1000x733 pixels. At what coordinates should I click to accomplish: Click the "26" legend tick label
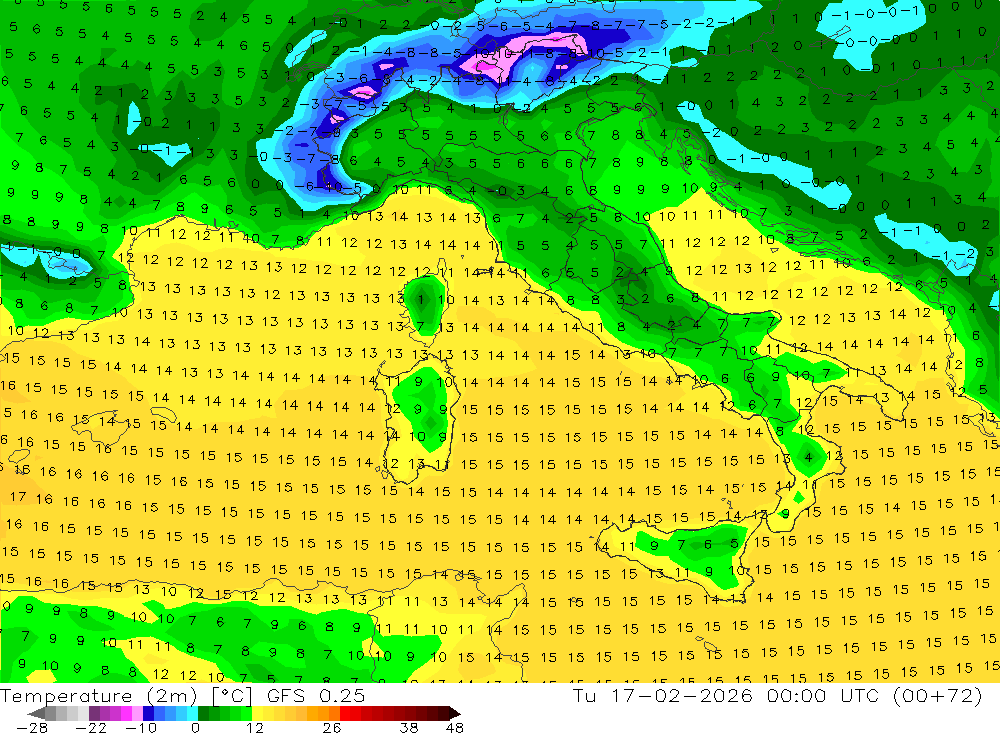[x=332, y=728]
